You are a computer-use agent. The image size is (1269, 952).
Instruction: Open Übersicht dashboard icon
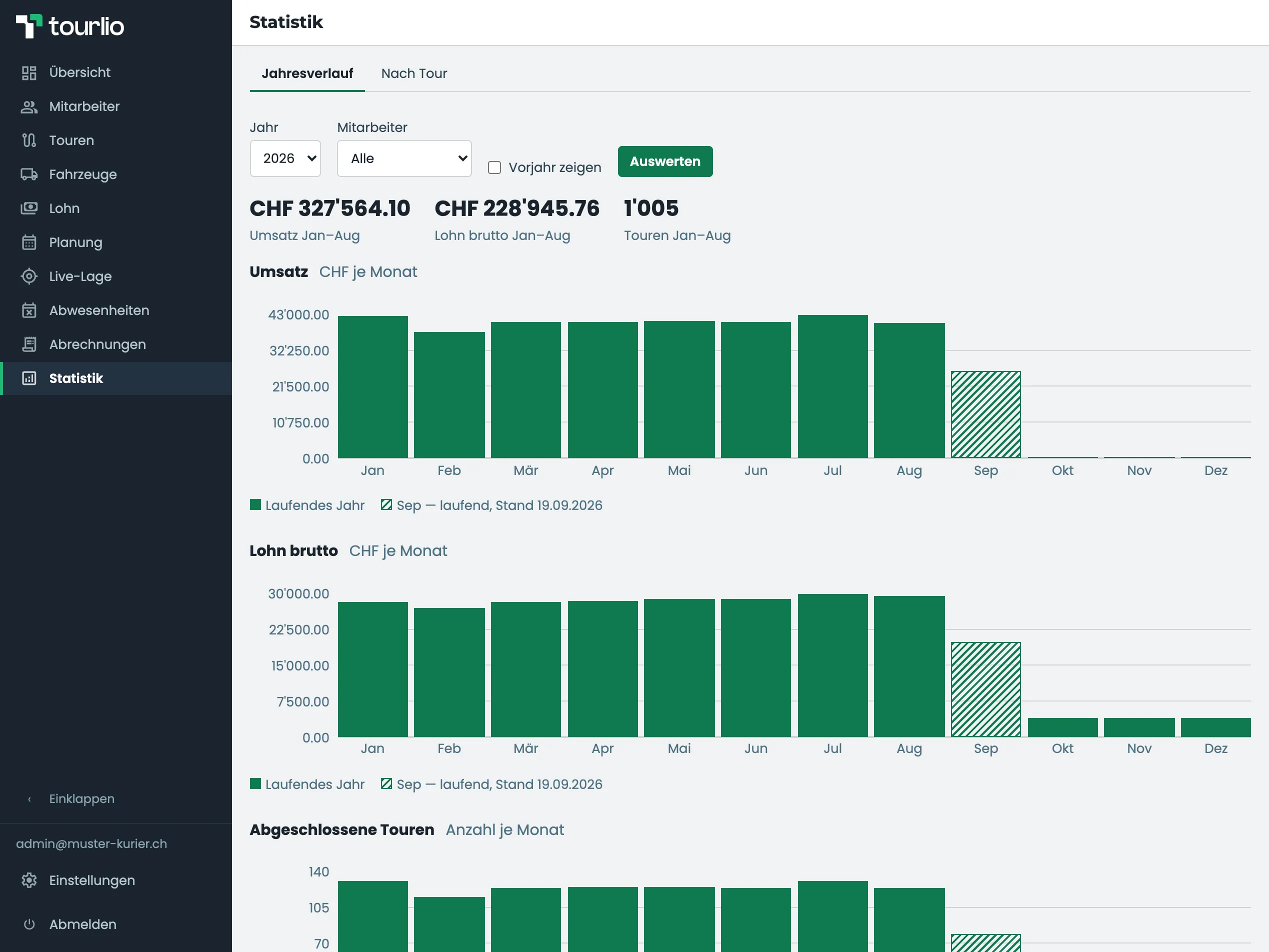pyautogui.click(x=28, y=73)
